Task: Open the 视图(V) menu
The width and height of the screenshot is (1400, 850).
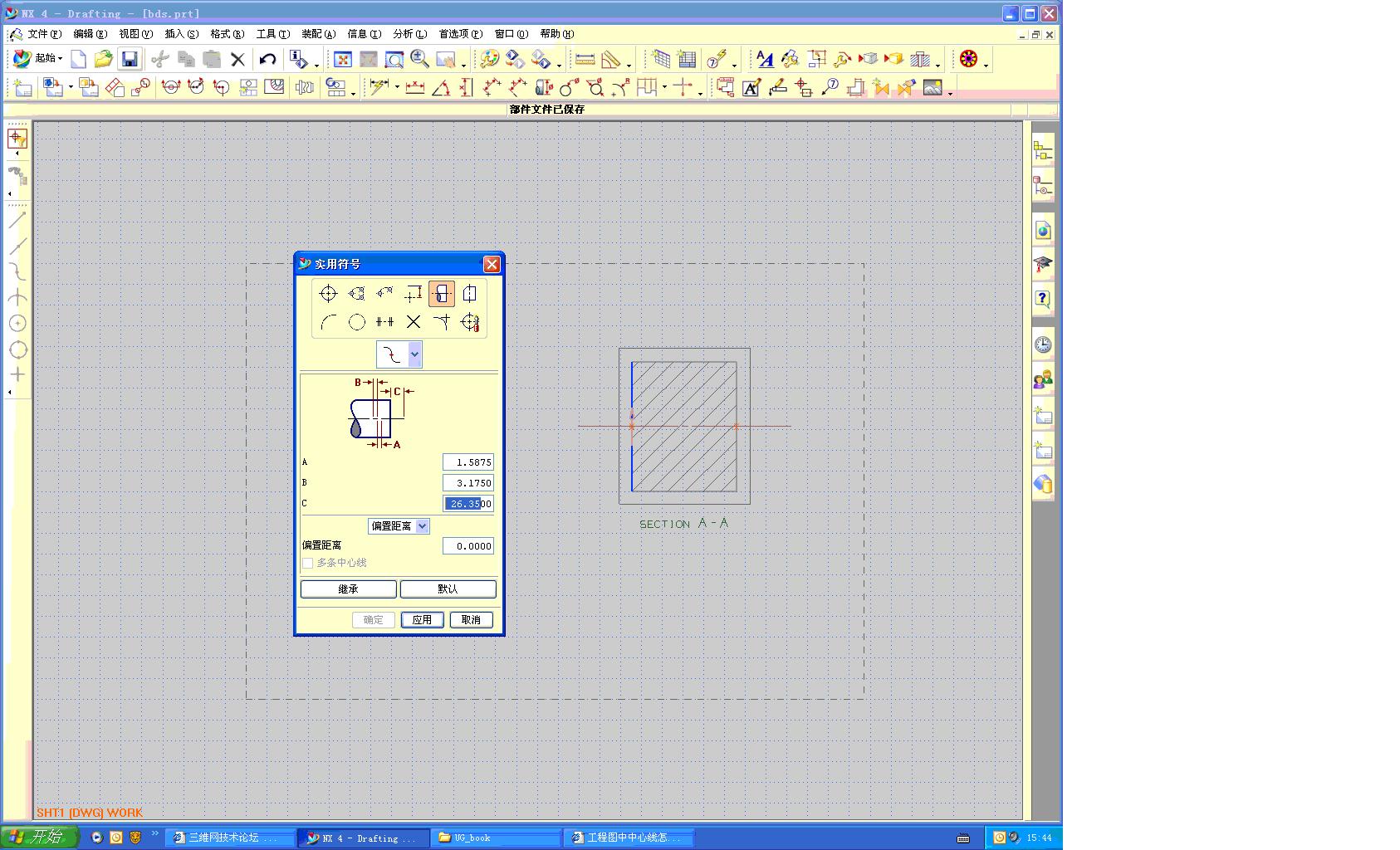Action: coord(135,34)
